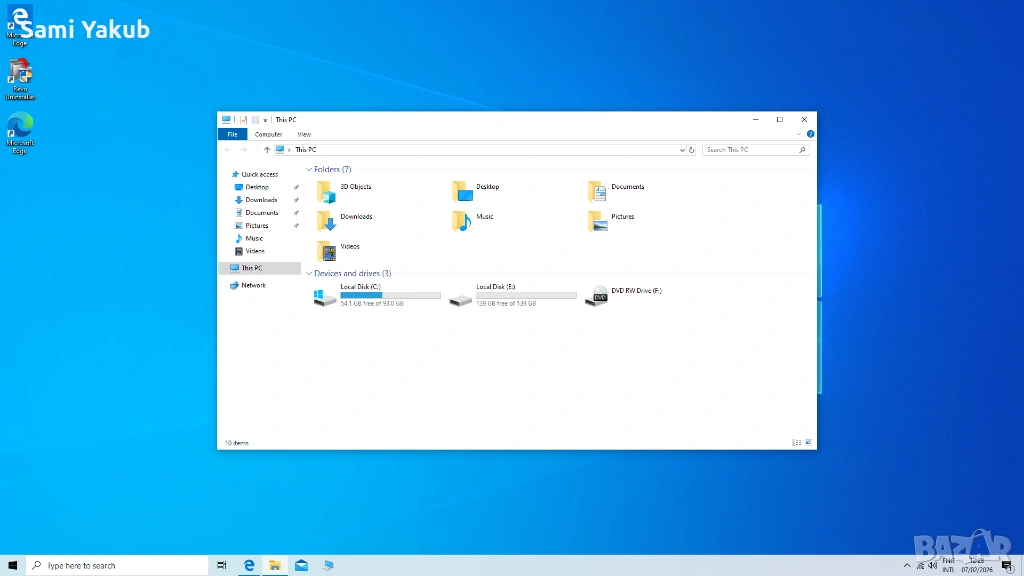This screenshot has height=576, width=1024.
Task: Open the Videos folder
Action: point(326,251)
